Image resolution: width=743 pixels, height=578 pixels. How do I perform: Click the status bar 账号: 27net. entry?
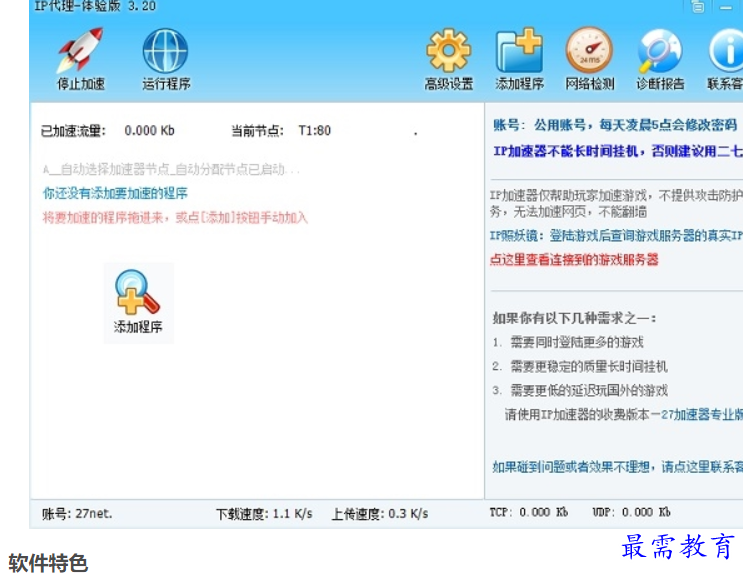[77, 514]
